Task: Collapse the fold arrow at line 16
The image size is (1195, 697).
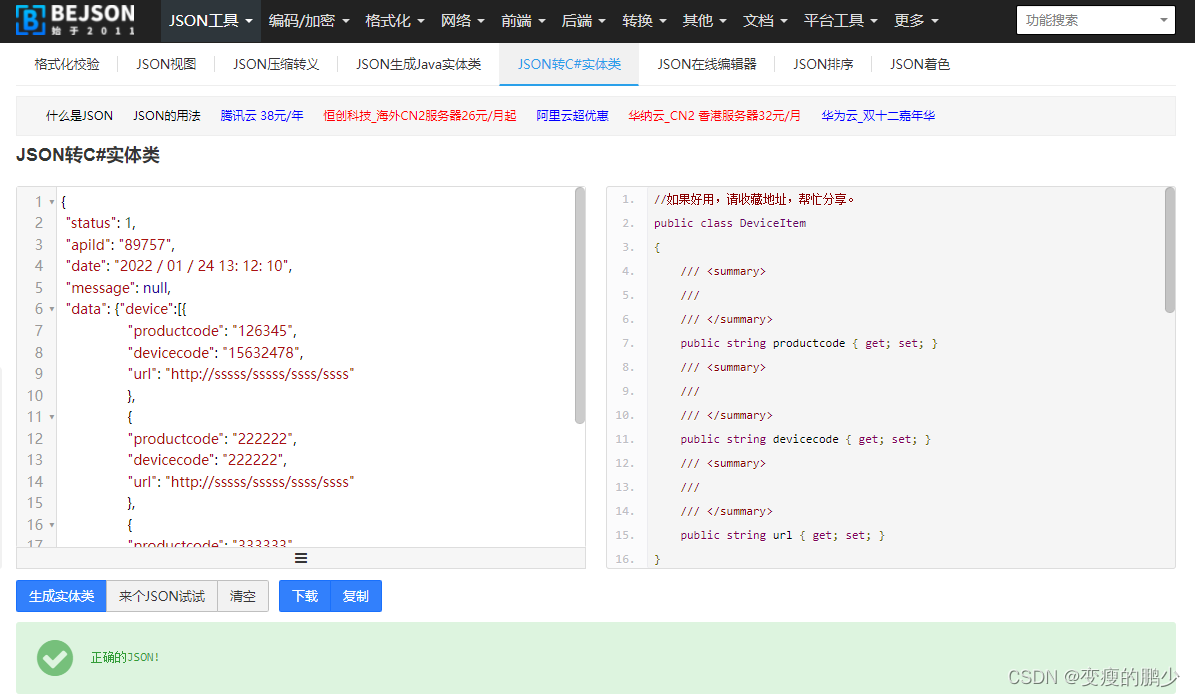Action: pos(52,525)
